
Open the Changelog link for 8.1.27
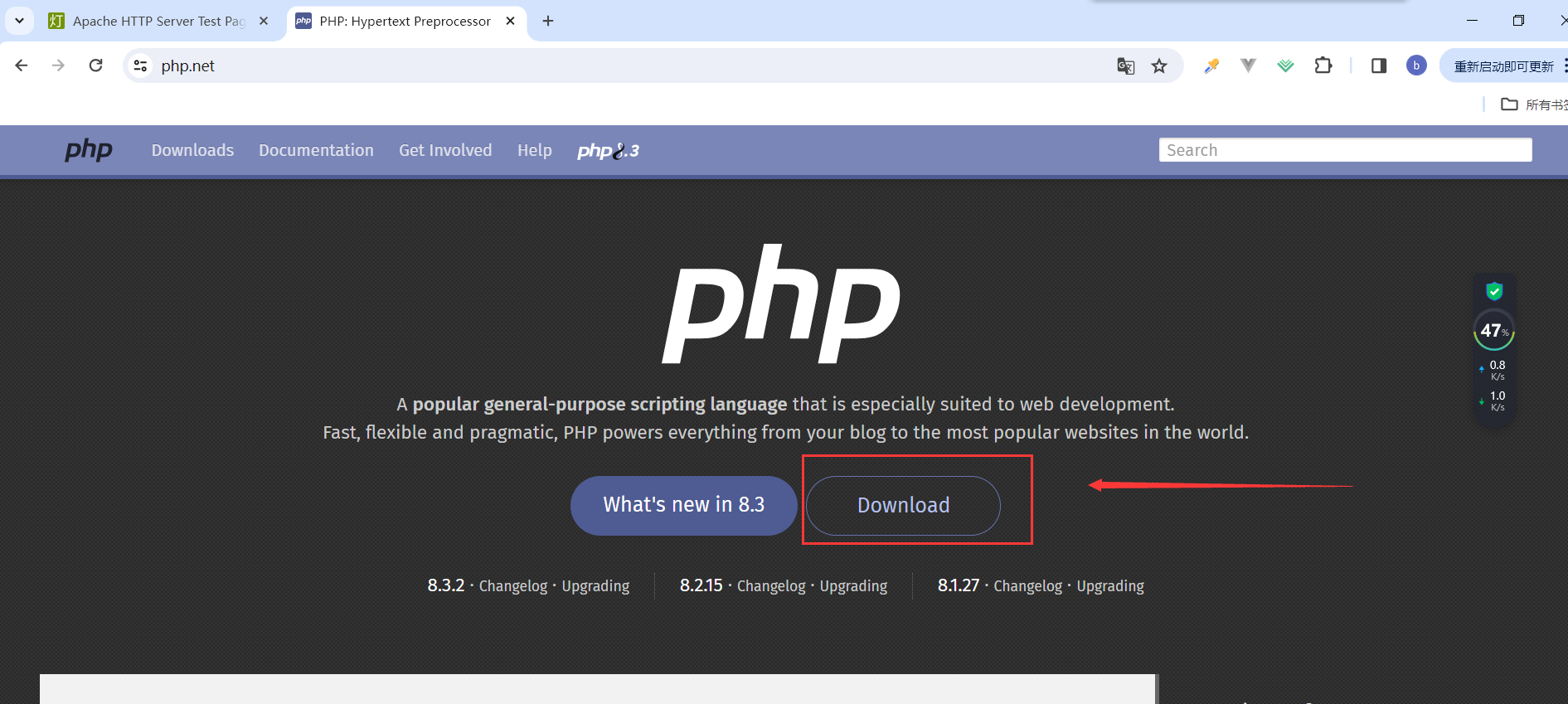pyautogui.click(x=1027, y=586)
